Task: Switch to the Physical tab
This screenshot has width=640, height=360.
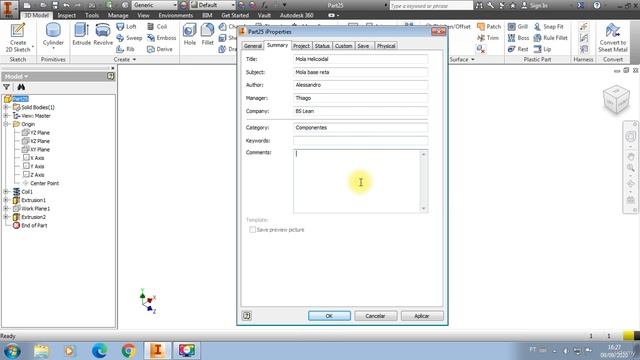Action: 386,46
